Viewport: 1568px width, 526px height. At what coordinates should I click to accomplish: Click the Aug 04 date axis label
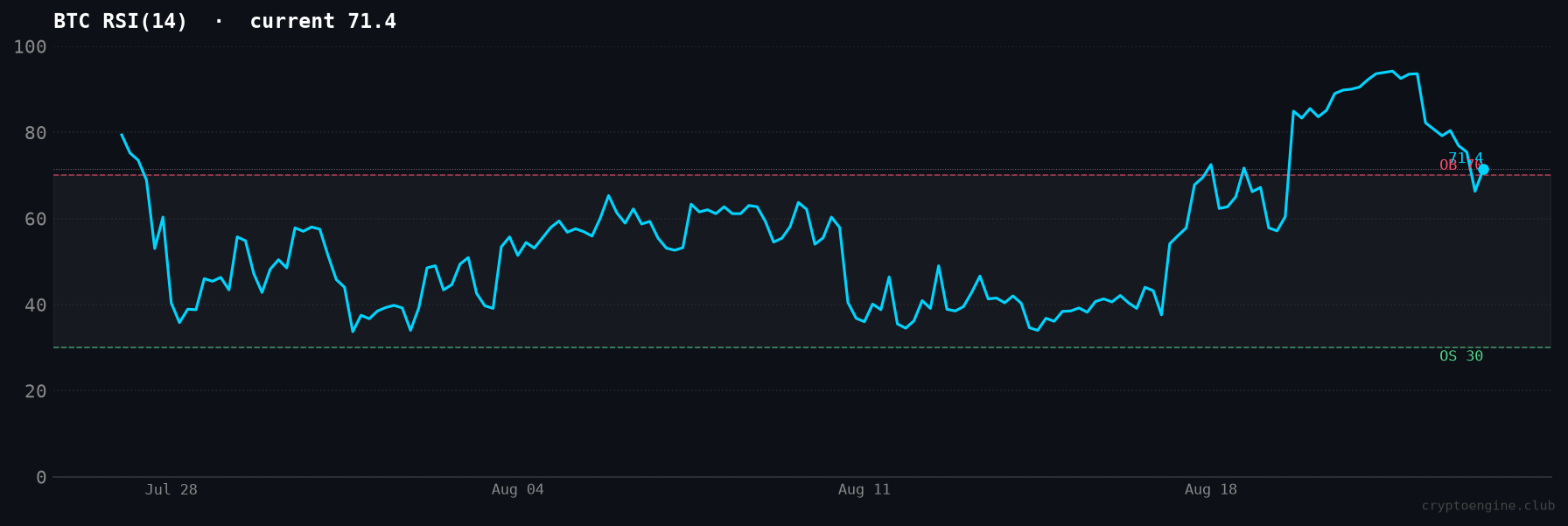point(518,489)
